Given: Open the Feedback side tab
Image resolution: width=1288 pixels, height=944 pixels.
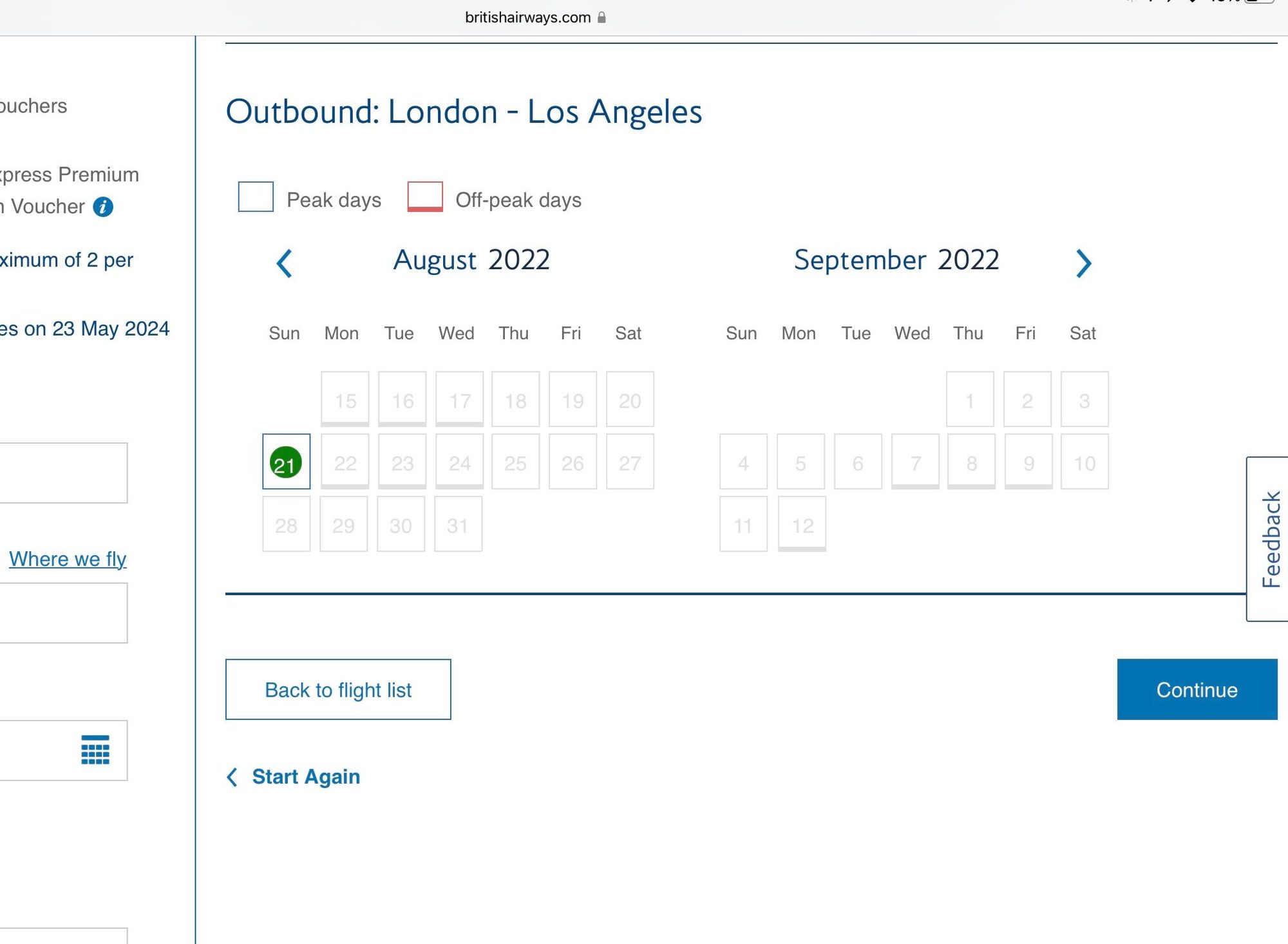Looking at the screenshot, I should pyautogui.click(x=1268, y=539).
